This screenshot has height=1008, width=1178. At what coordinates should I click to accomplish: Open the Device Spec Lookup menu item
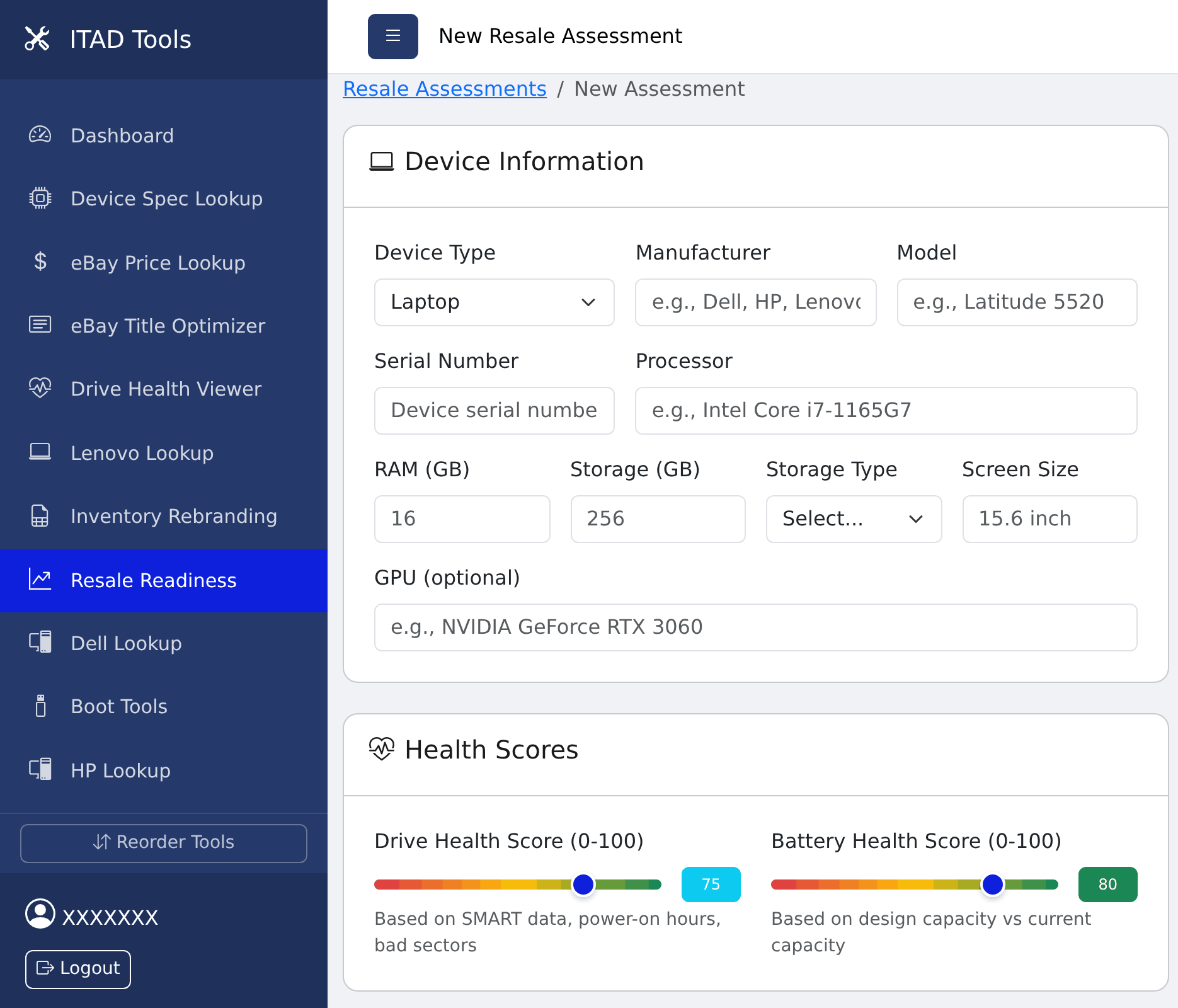point(164,198)
